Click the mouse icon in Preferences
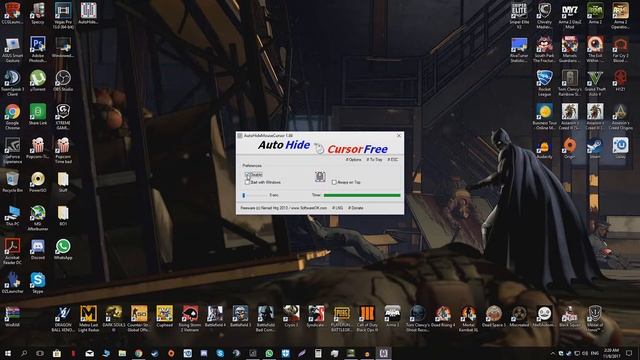The image size is (640, 360). tap(320, 176)
